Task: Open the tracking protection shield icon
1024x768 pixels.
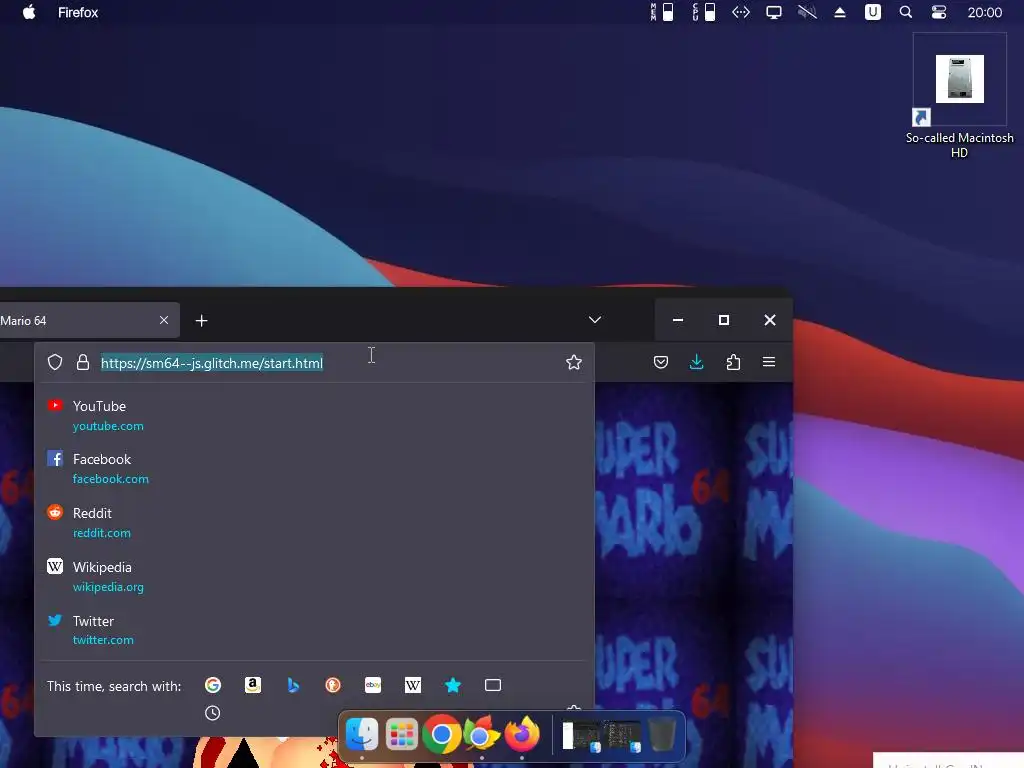Action: click(55, 362)
